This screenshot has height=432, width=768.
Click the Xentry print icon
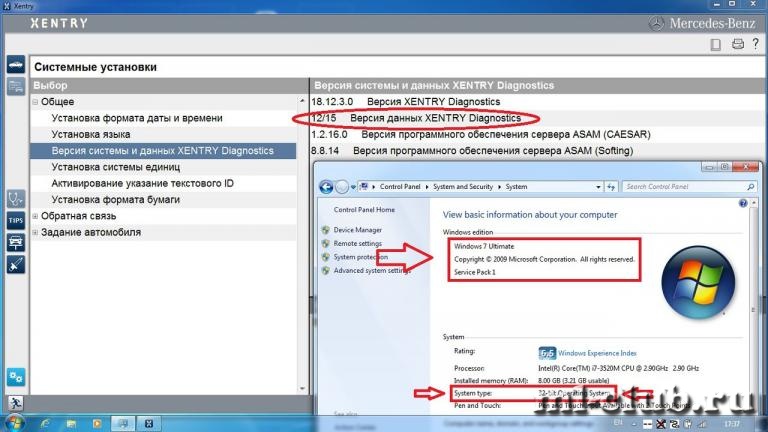738,44
